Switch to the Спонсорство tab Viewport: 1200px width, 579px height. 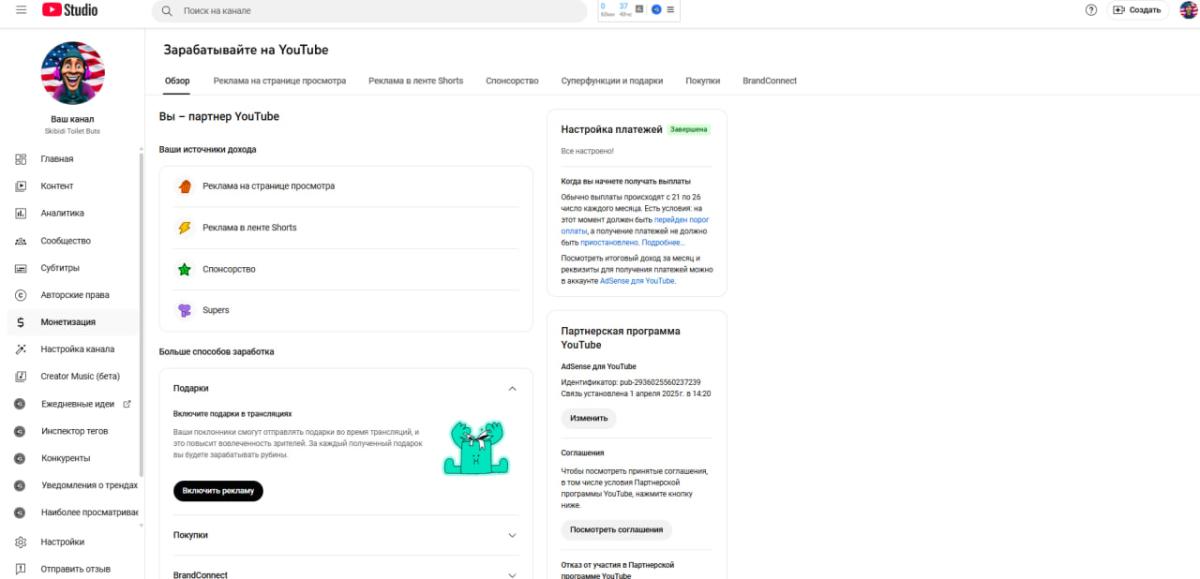point(512,81)
